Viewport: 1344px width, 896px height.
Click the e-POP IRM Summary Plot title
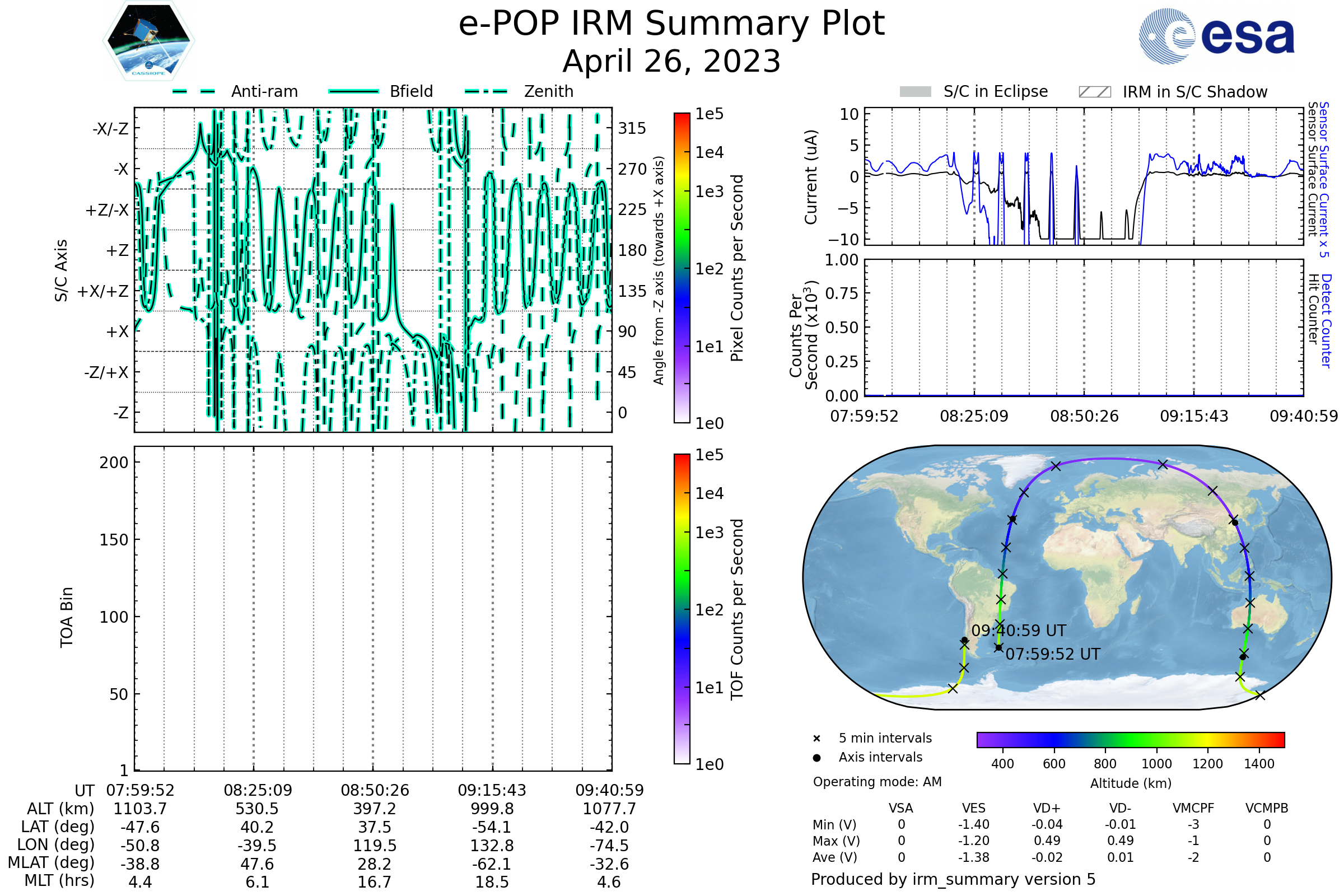coord(671,24)
